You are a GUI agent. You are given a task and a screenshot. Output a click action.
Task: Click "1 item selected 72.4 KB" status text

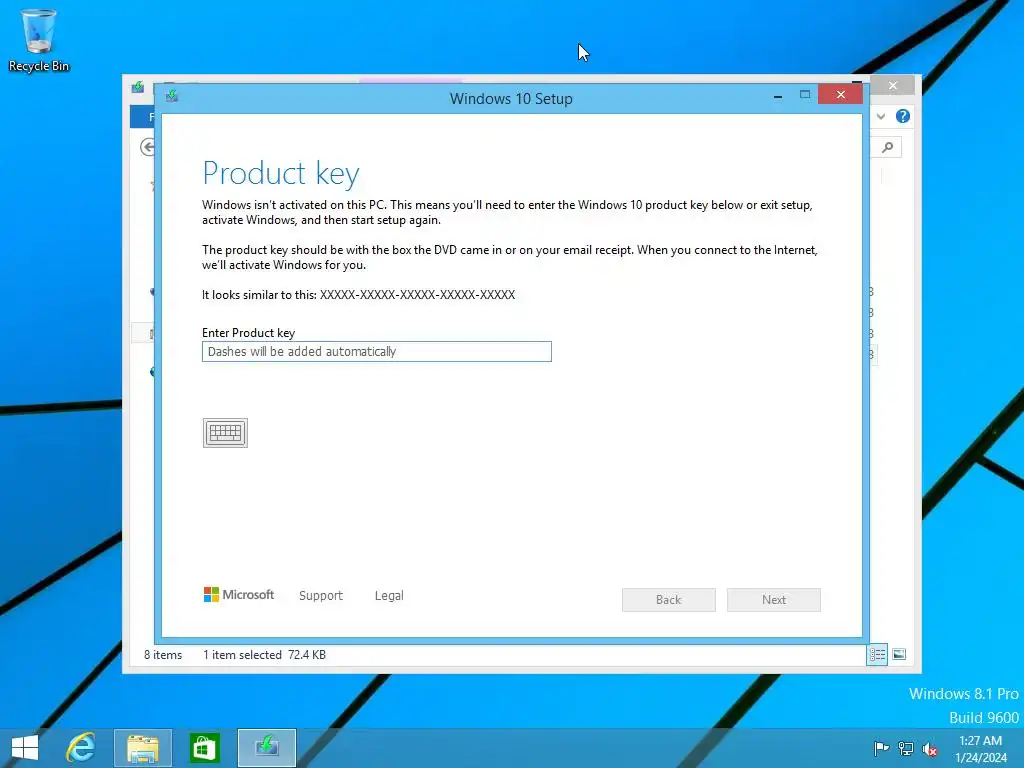(x=264, y=654)
